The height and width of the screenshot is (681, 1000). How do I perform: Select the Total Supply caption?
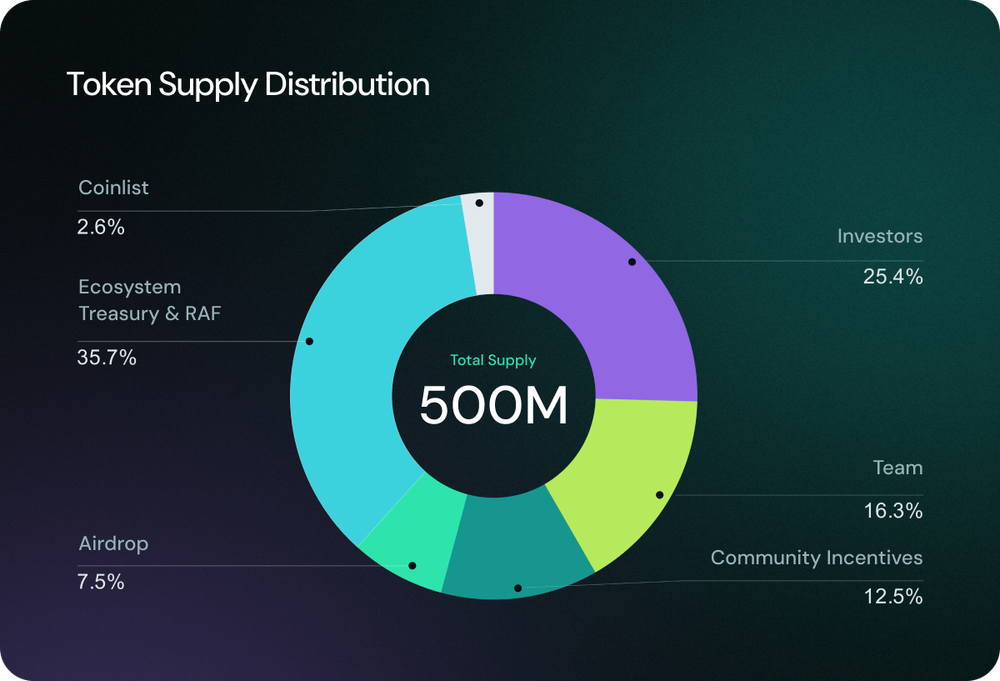pos(495,360)
